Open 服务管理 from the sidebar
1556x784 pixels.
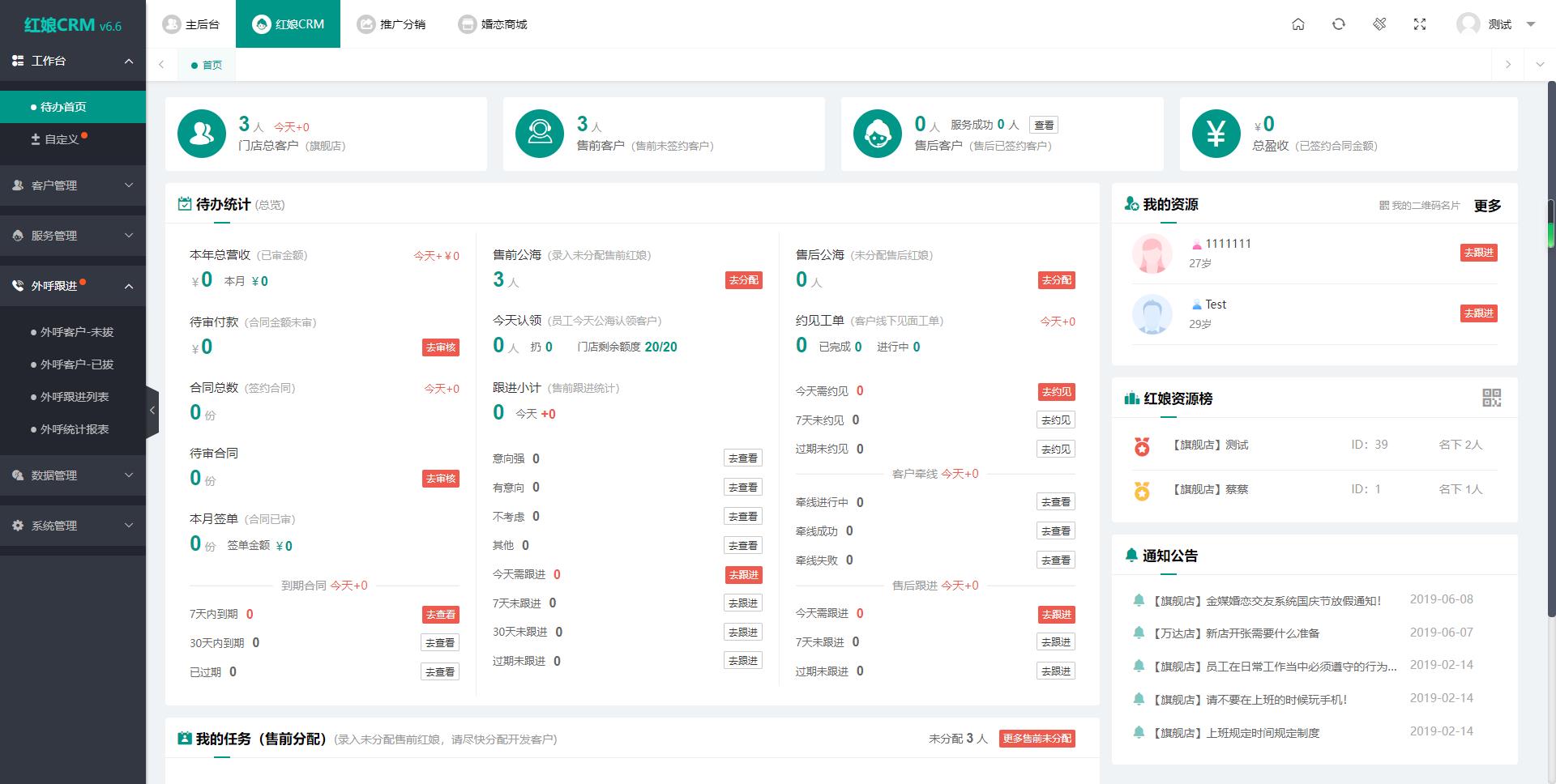(17, 235)
